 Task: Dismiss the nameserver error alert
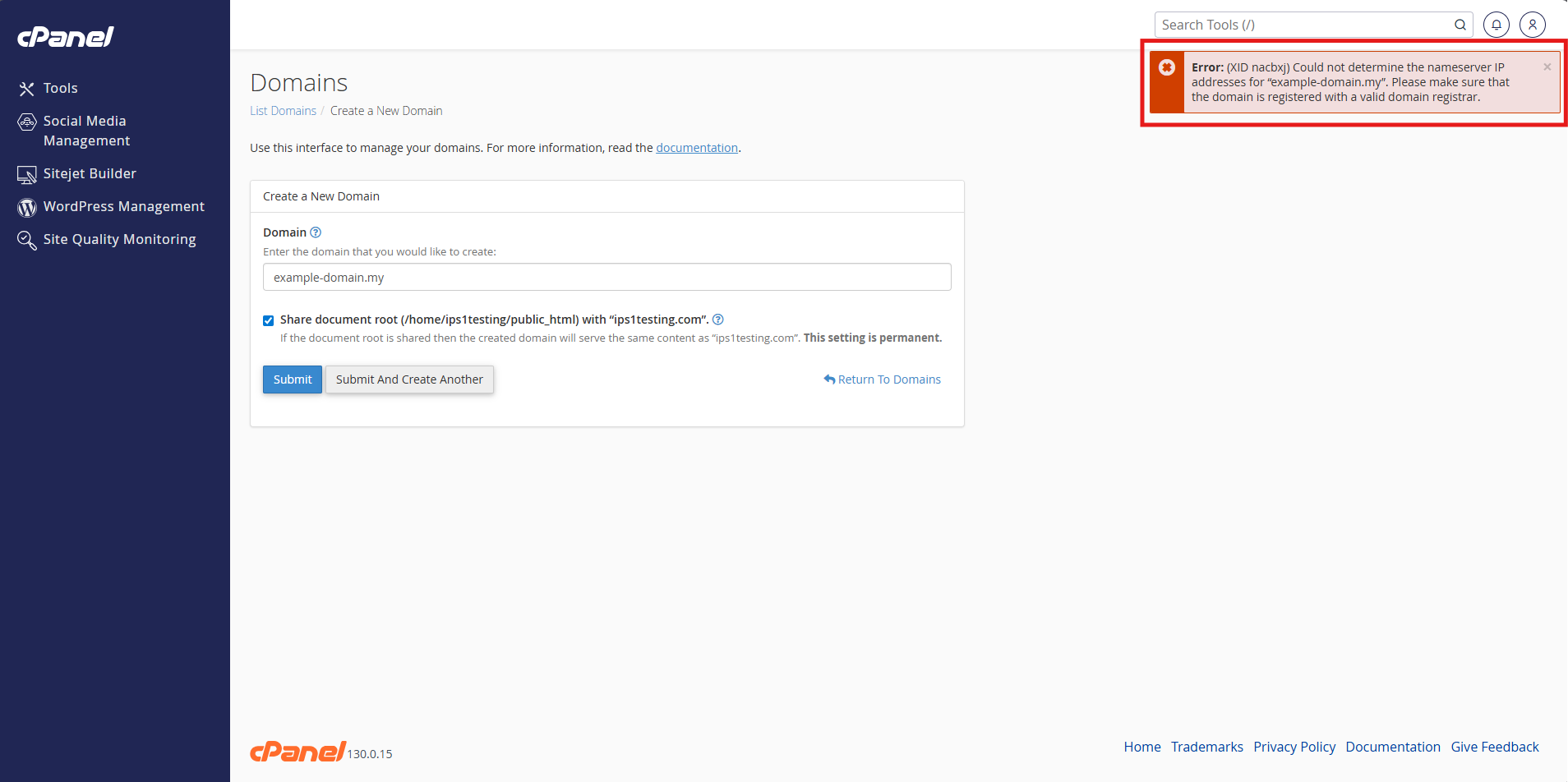pos(1547,67)
